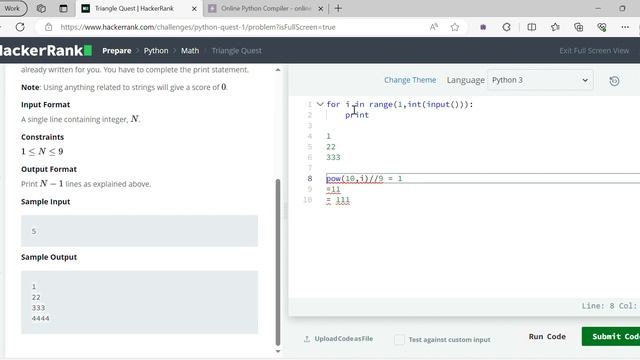Open the split screen icon

click(531, 27)
